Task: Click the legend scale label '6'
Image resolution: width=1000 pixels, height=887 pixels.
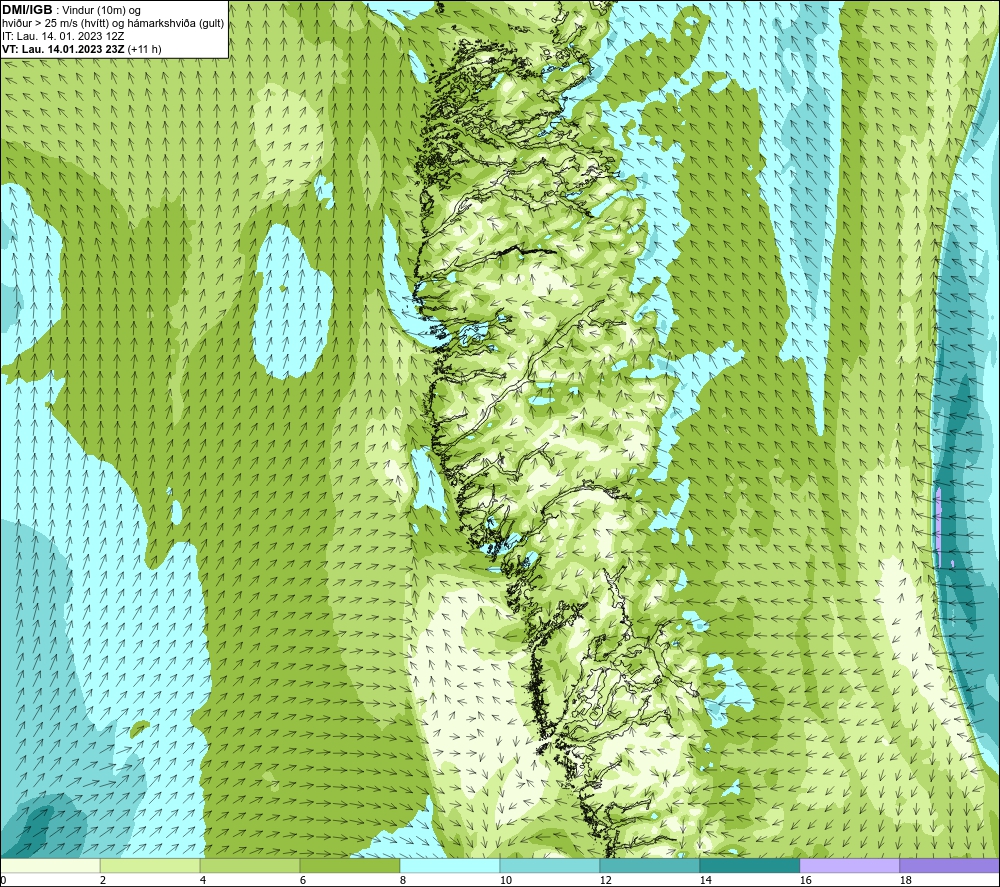Action: tap(303, 881)
